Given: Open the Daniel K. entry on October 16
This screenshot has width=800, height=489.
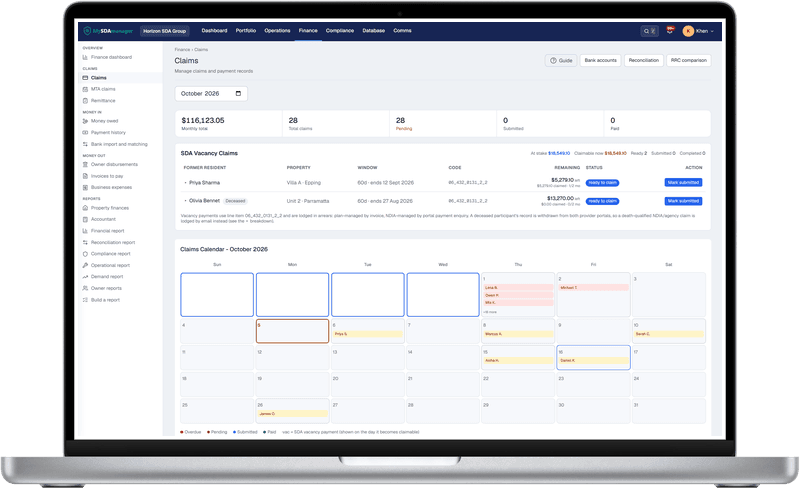Looking at the screenshot, I should tap(593, 360).
